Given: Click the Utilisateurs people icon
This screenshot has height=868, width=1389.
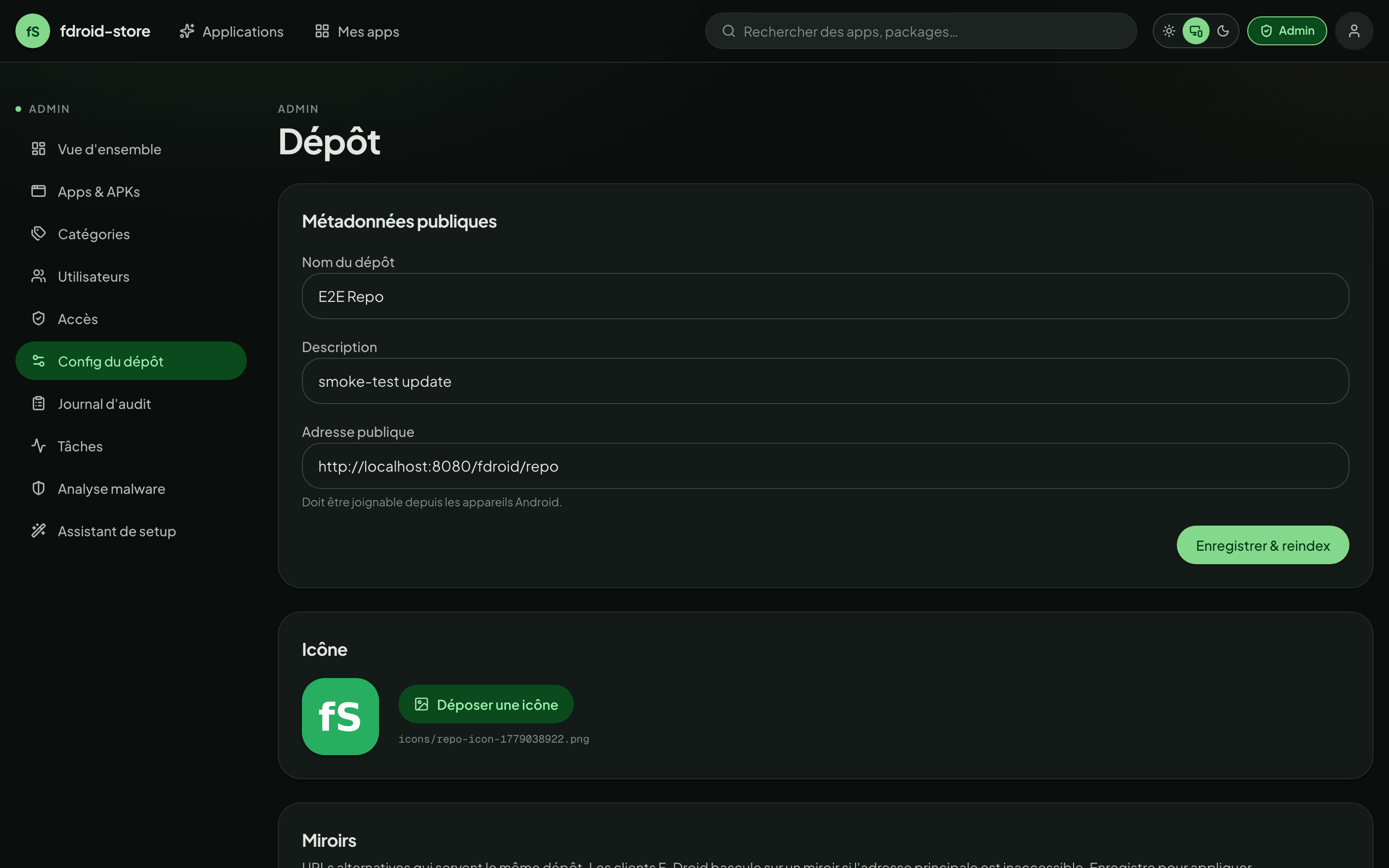Looking at the screenshot, I should (x=39, y=276).
